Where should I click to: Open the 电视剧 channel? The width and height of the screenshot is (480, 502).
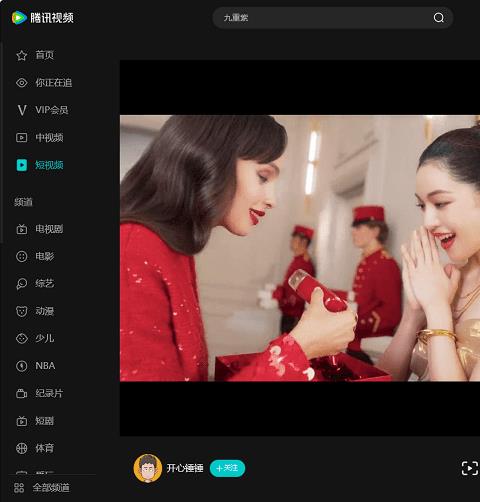(x=49, y=229)
